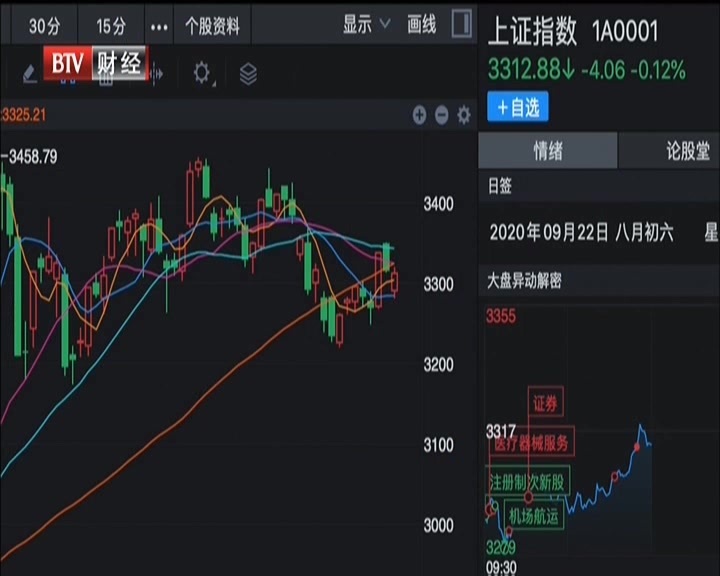The width and height of the screenshot is (720, 576).
Task: Click the 3300 price axis label
Action: click(439, 284)
